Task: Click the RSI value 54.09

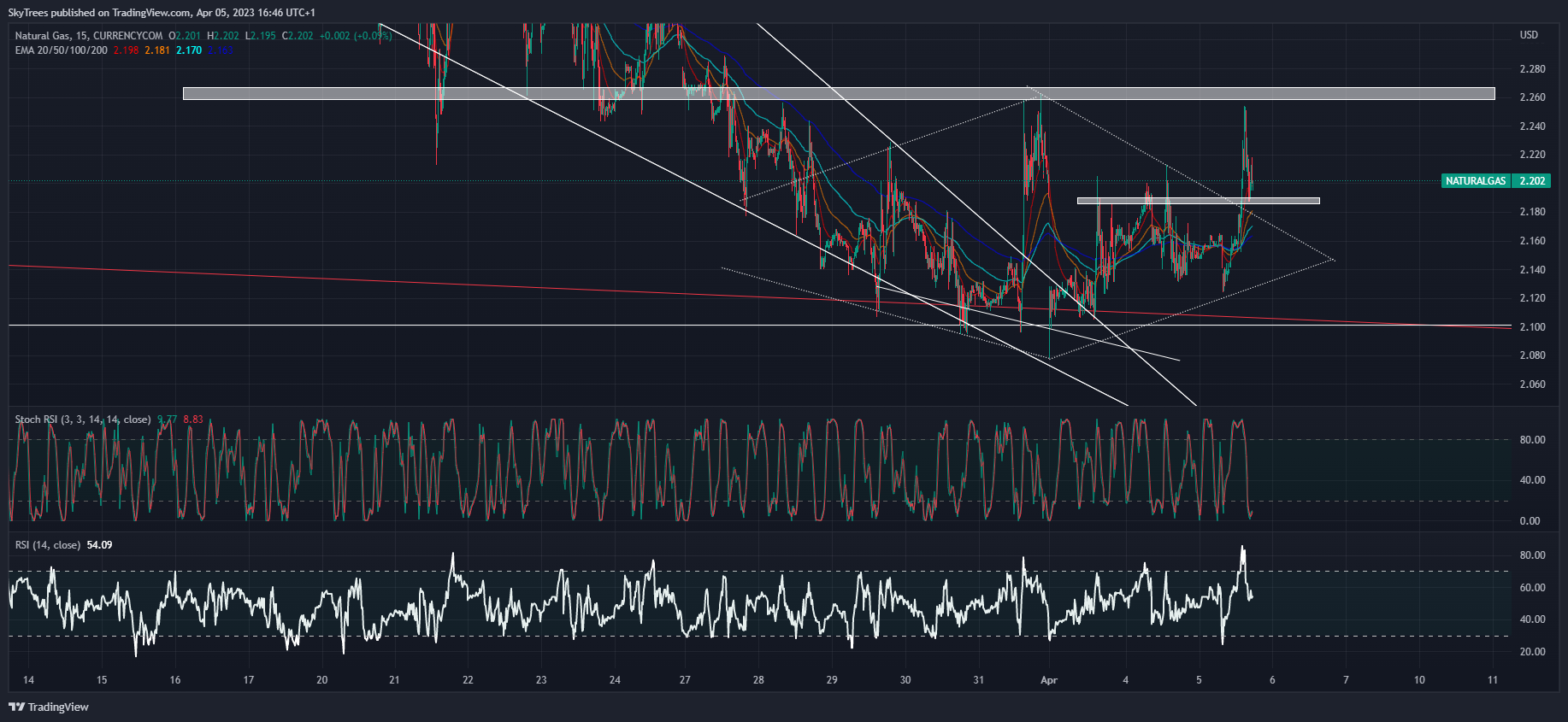Action: coord(99,545)
